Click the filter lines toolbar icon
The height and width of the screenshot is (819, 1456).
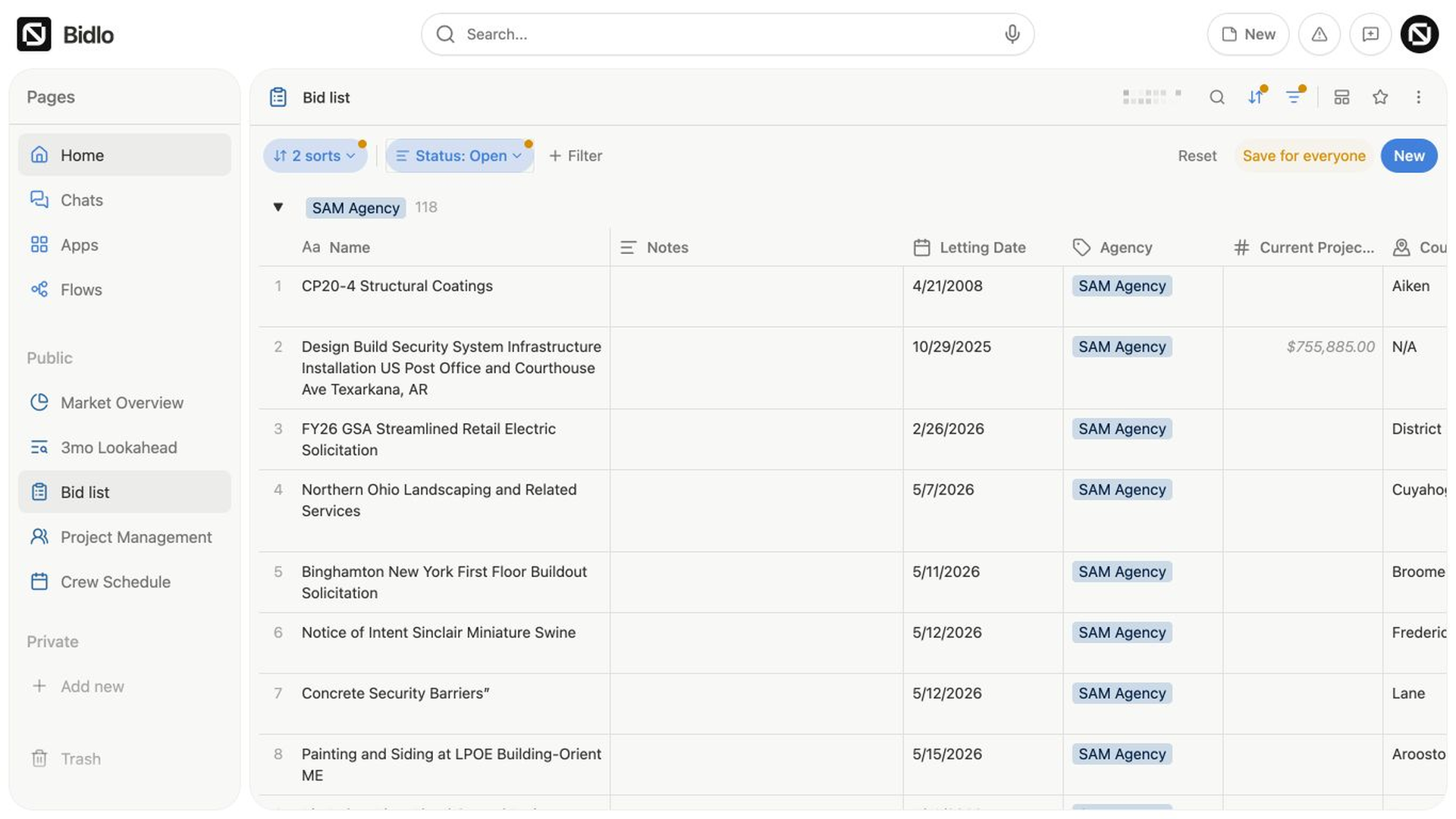coord(1294,97)
